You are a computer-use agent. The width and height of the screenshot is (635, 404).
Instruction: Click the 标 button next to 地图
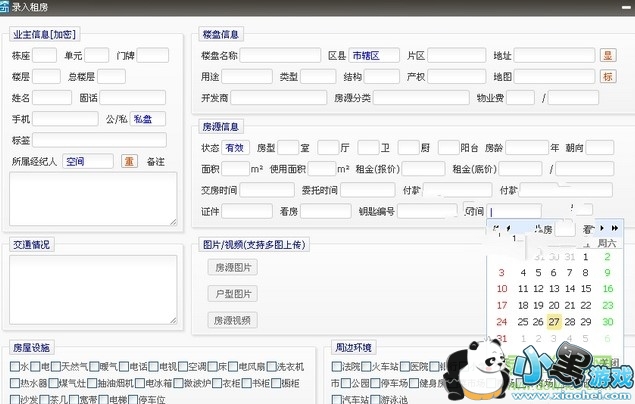[607, 77]
